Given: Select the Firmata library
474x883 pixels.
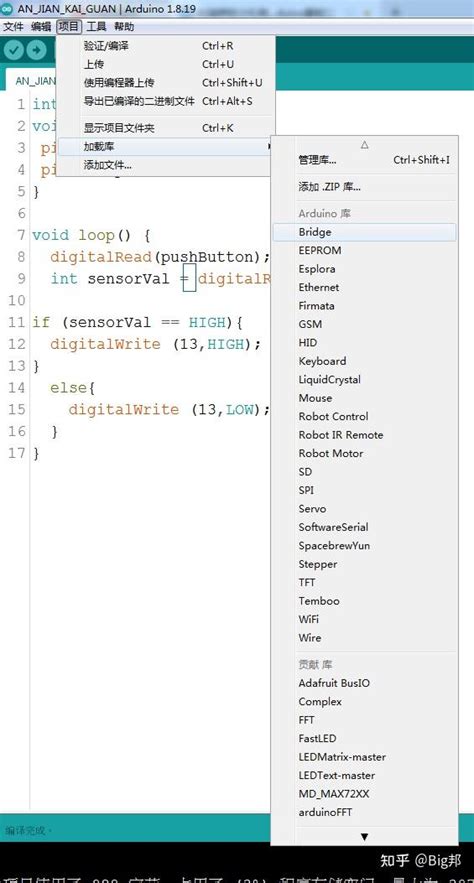Looking at the screenshot, I should (364, 306).
